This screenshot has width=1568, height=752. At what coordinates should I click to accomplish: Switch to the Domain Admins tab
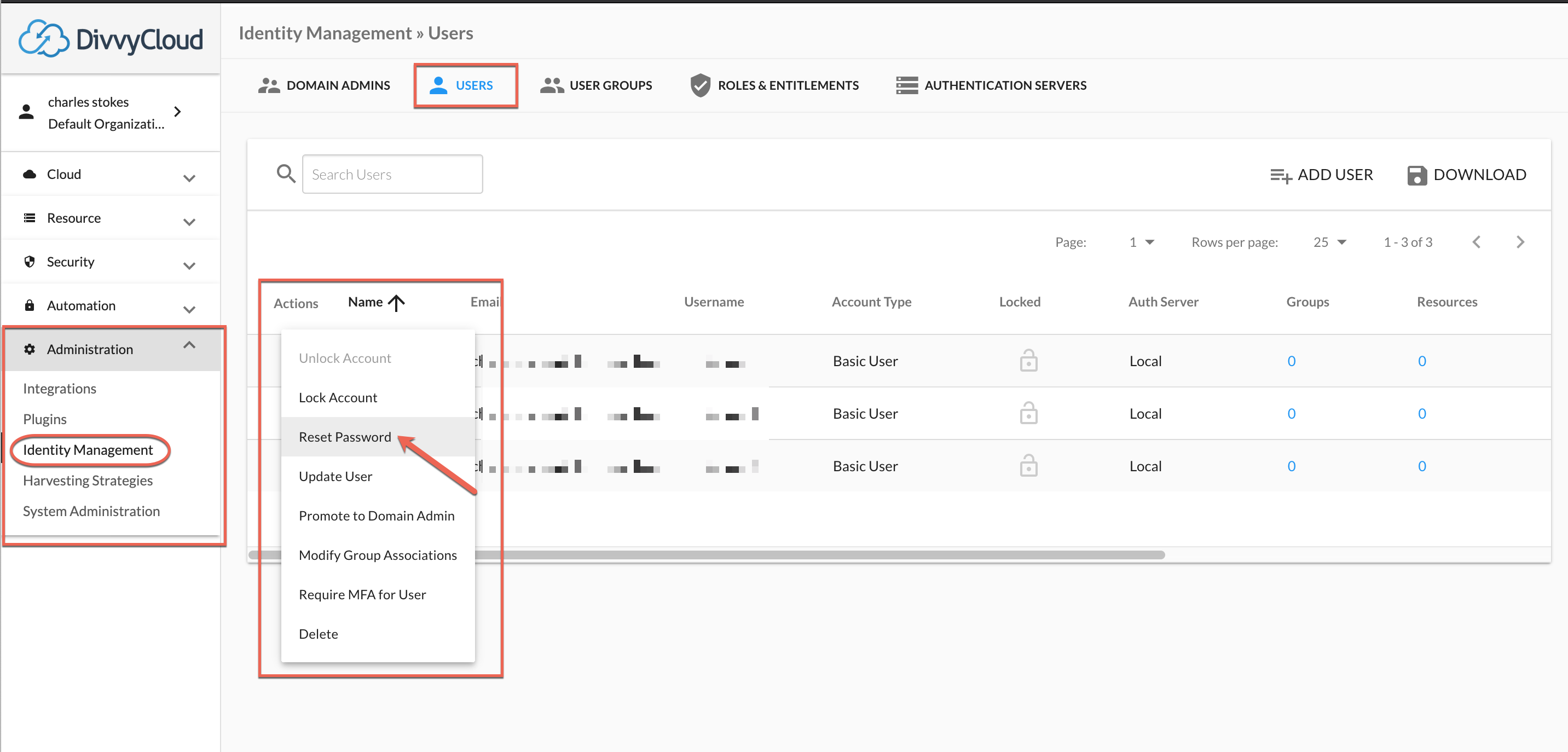[324, 85]
